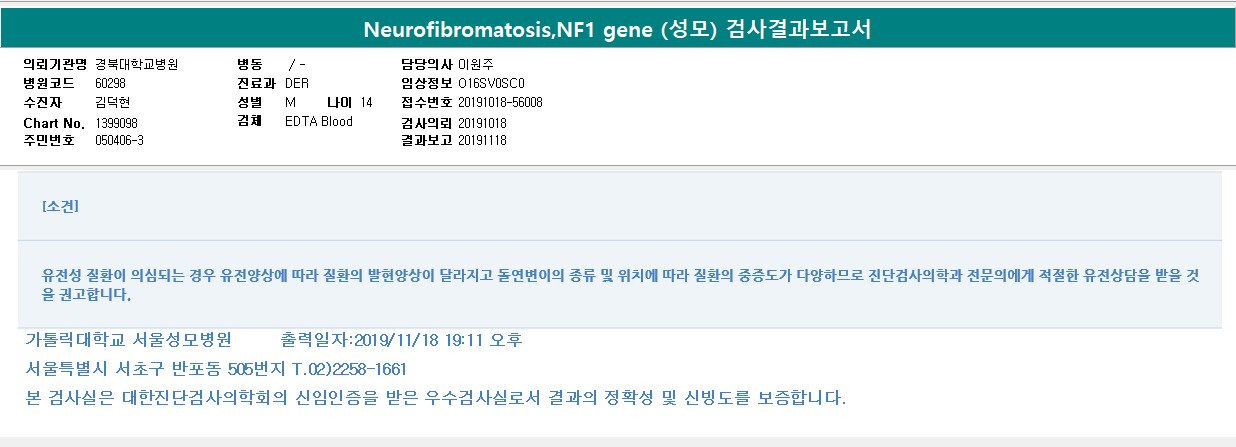Click the 진료과 value DER
Viewport: 1236px width, 447px height.
click(297, 83)
